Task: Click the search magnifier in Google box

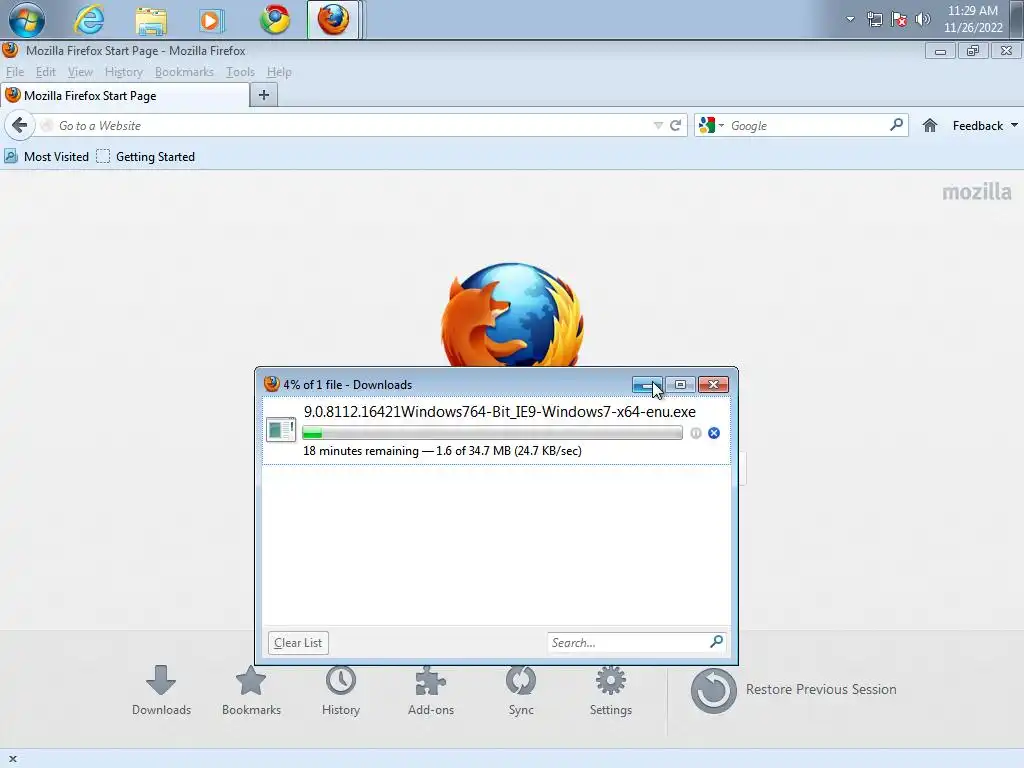Action: pos(897,124)
